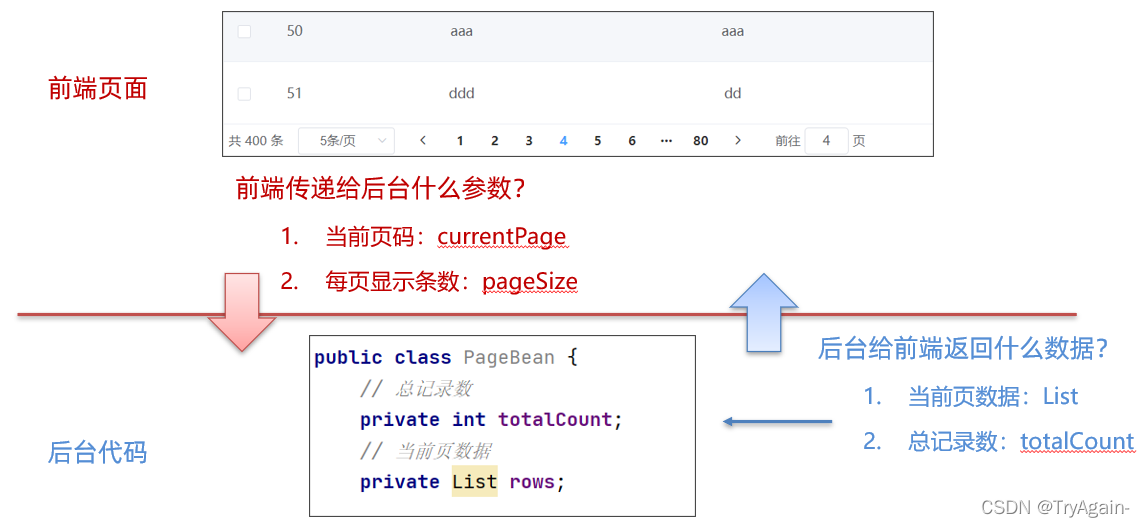Click the // 总记录数 comment in code
1145x527 pixels.
coord(416,389)
